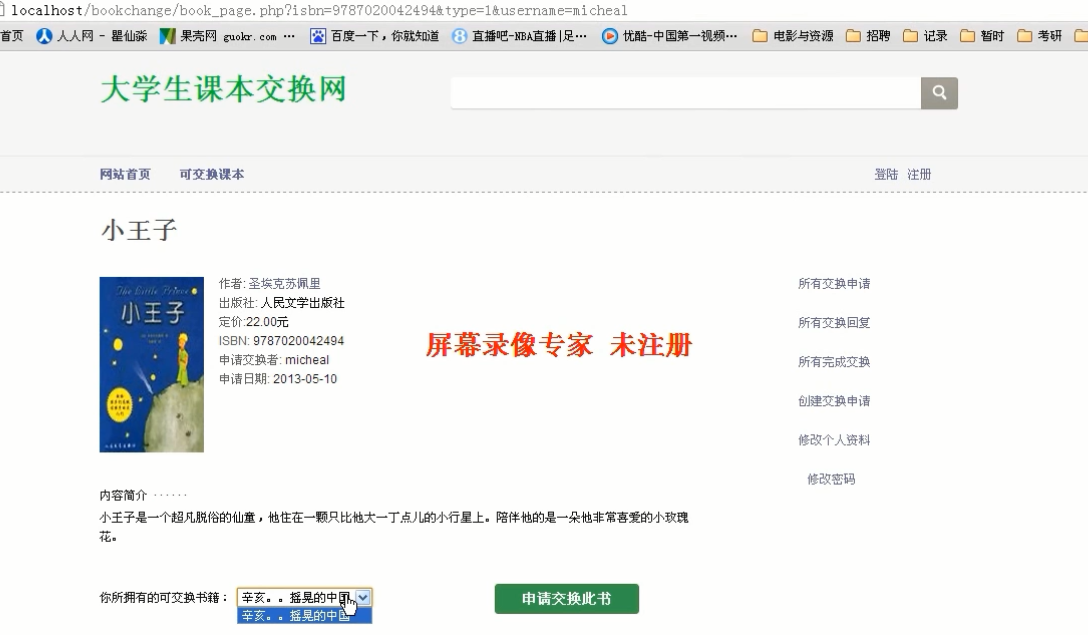
Task: Open the 电影与资源 bookmark folder
Action: coord(793,36)
